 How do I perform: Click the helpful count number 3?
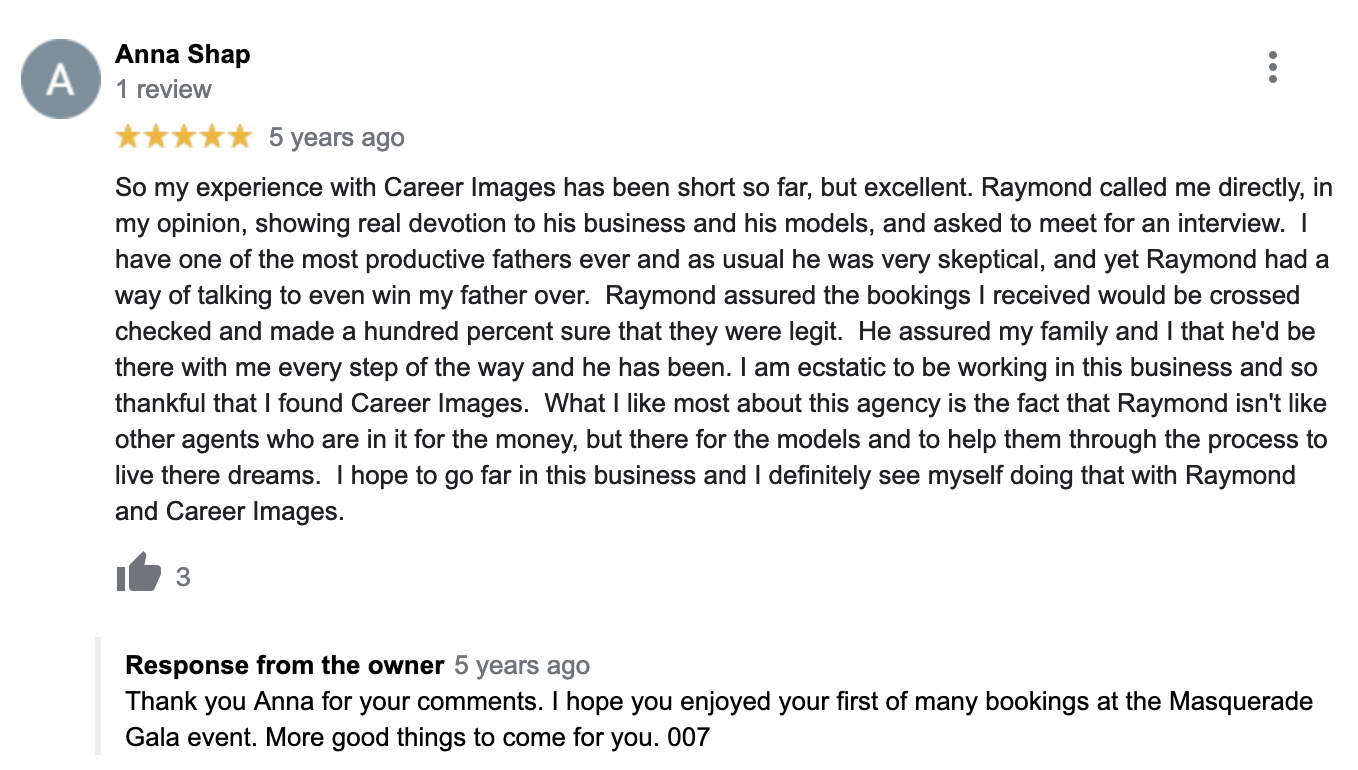click(183, 577)
